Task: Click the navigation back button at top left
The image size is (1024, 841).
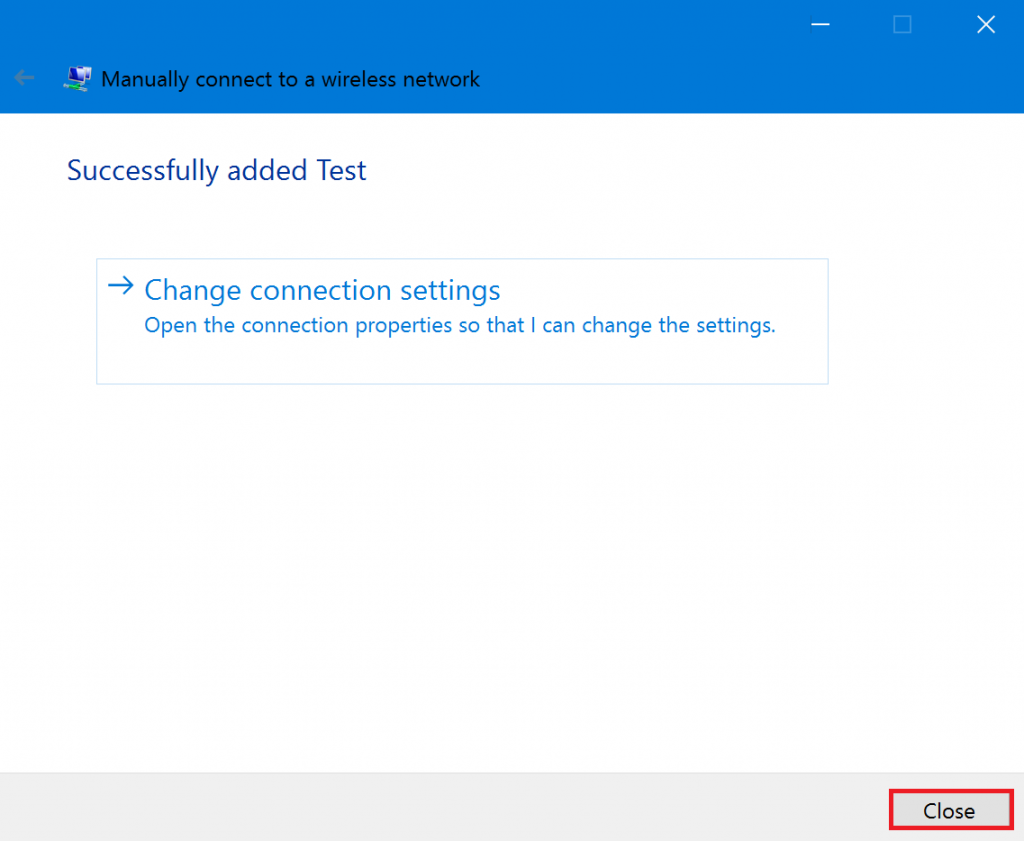Action: click(x=23, y=78)
